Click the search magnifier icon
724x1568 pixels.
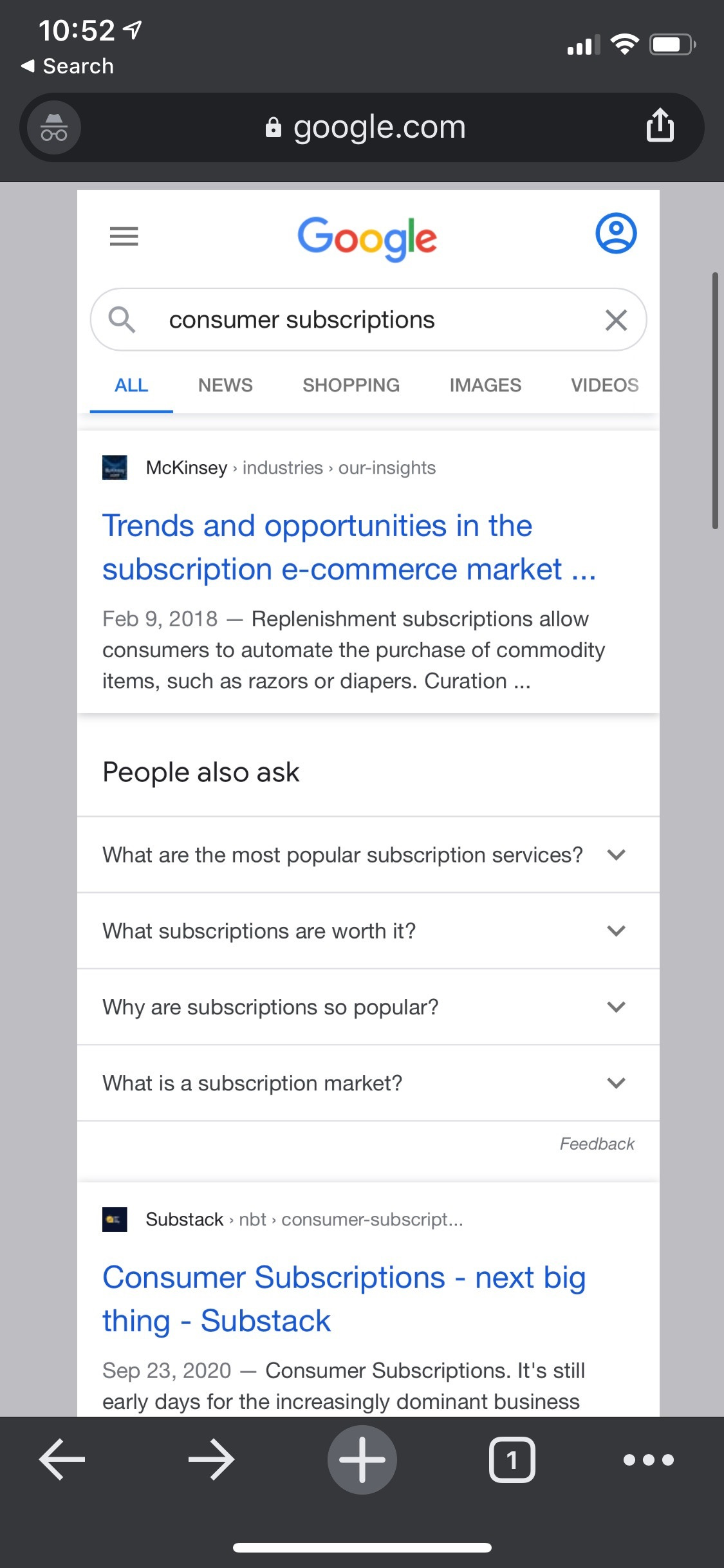124,319
